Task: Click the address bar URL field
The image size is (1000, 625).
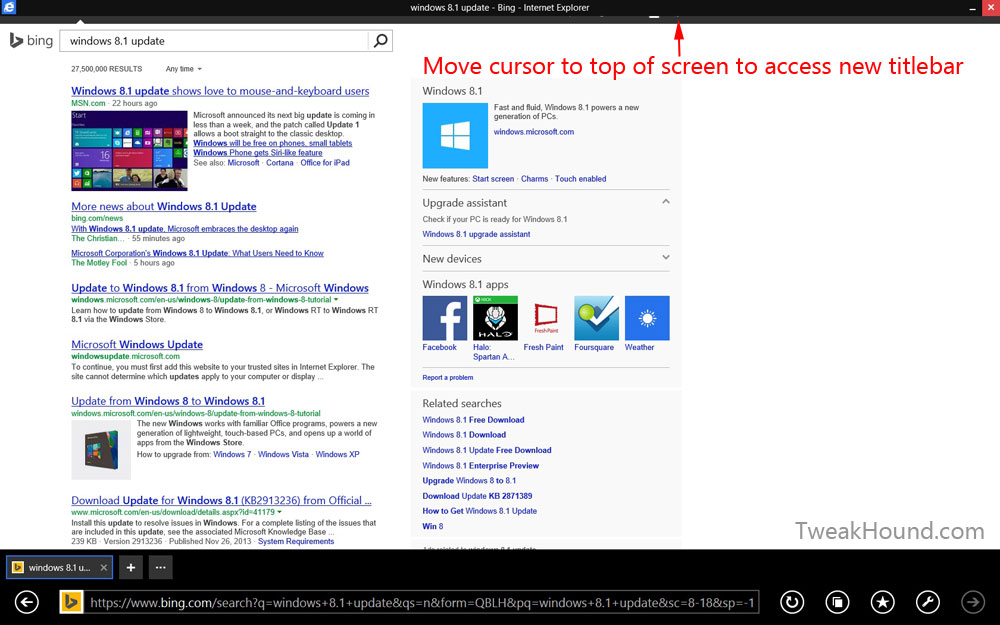Action: click(421, 602)
